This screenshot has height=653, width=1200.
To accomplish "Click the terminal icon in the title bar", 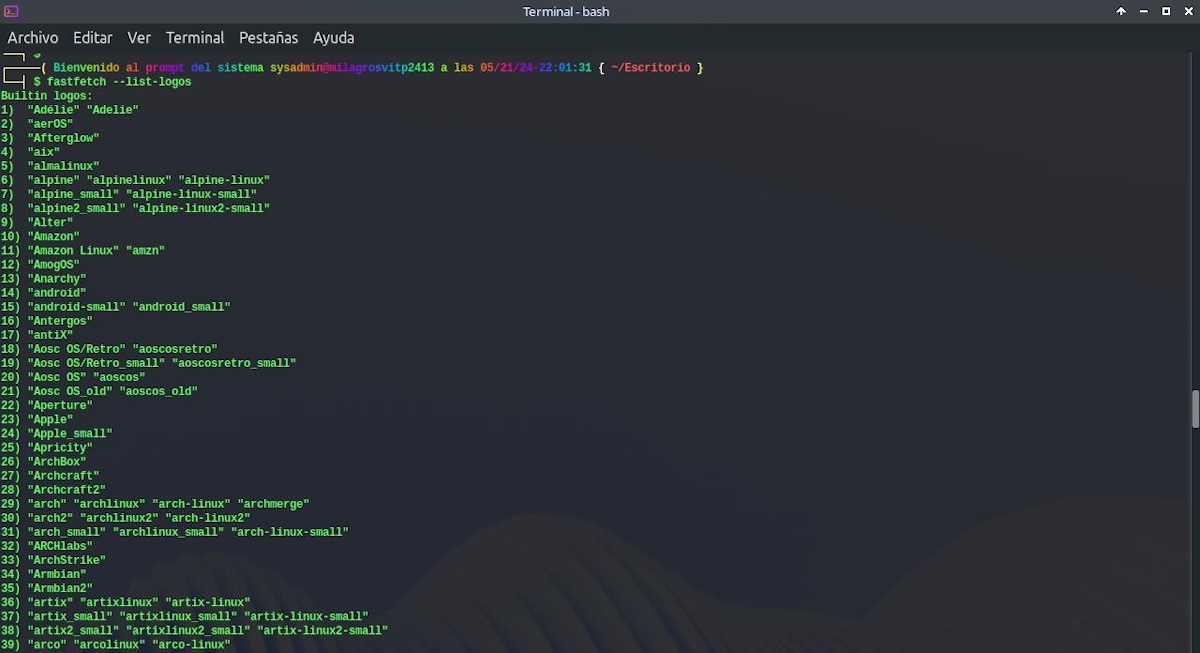I will [x=12, y=11].
